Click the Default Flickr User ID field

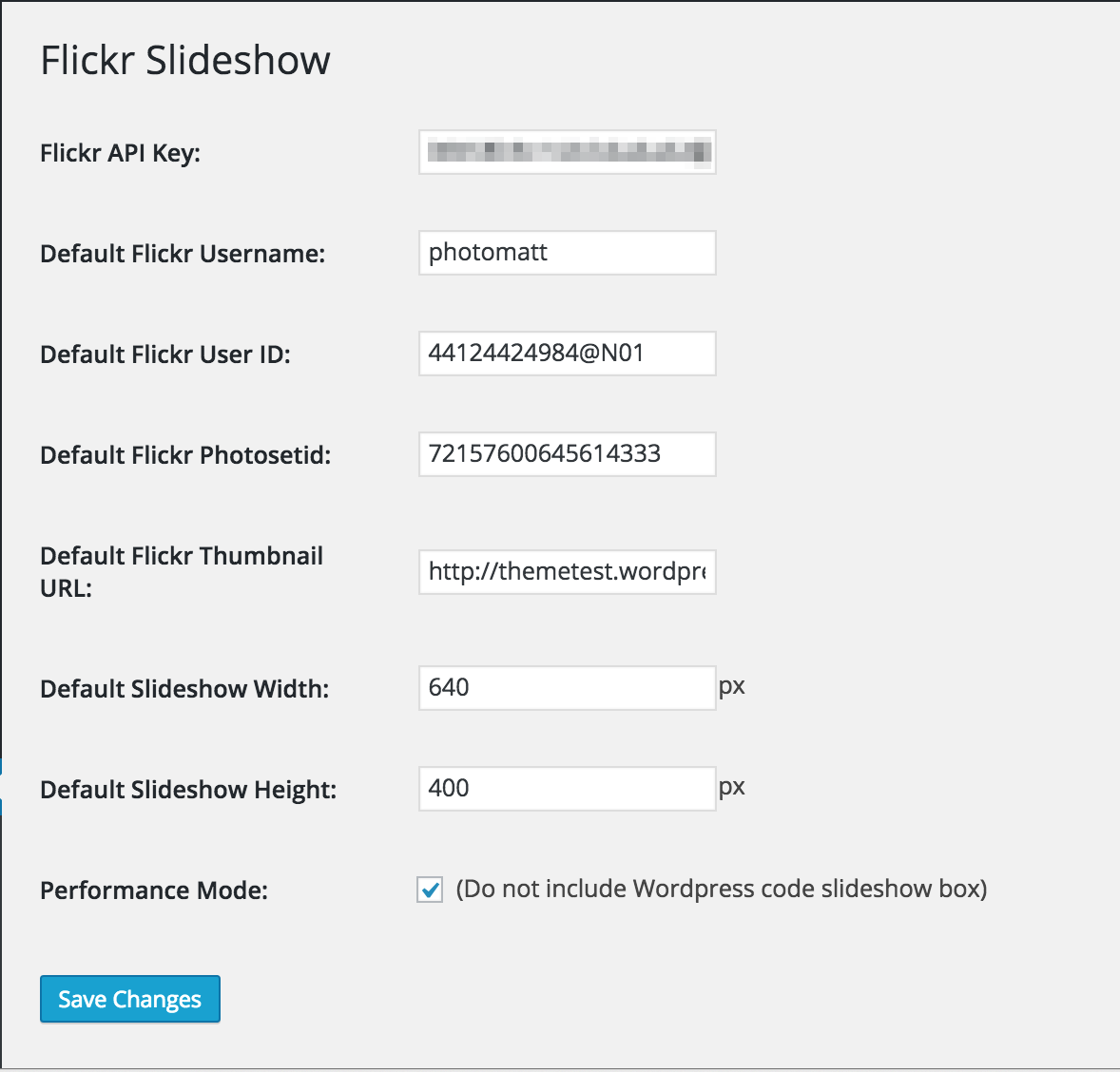568,354
